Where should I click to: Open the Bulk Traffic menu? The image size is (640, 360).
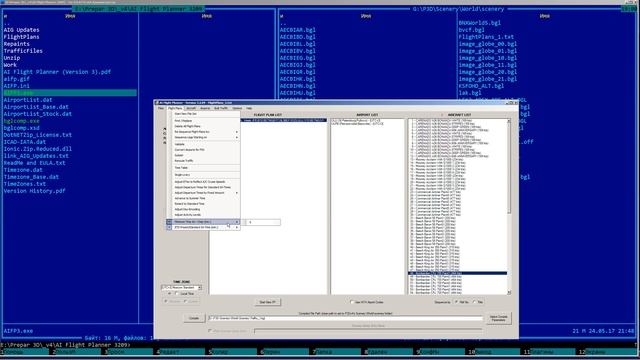click(x=221, y=108)
